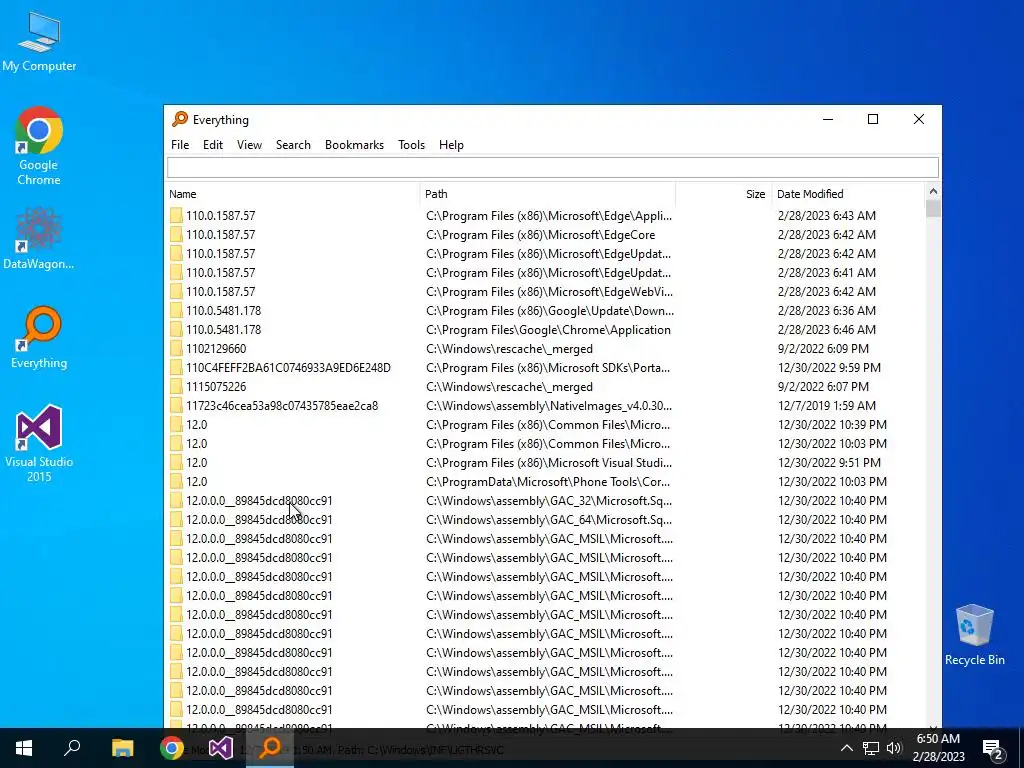The image size is (1024, 768).
Task: Click date 12/30/2022 9:51 PM
Action: [829, 462]
